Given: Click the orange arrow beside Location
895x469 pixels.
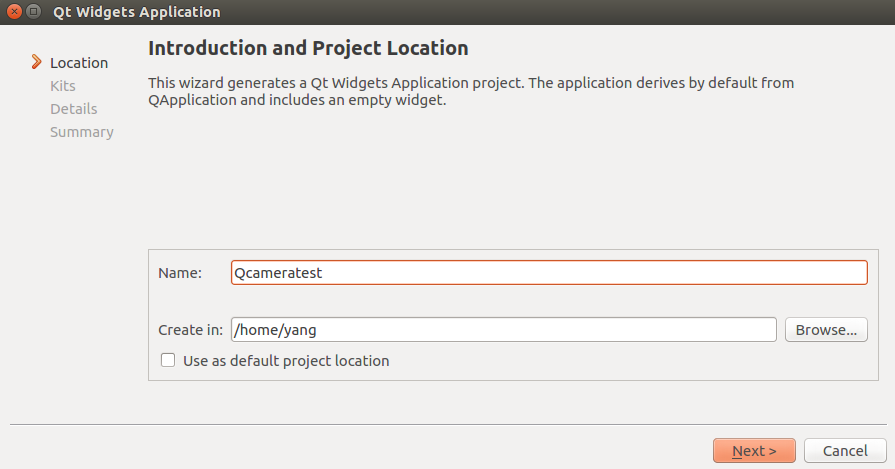Looking at the screenshot, I should pyautogui.click(x=37, y=62).
